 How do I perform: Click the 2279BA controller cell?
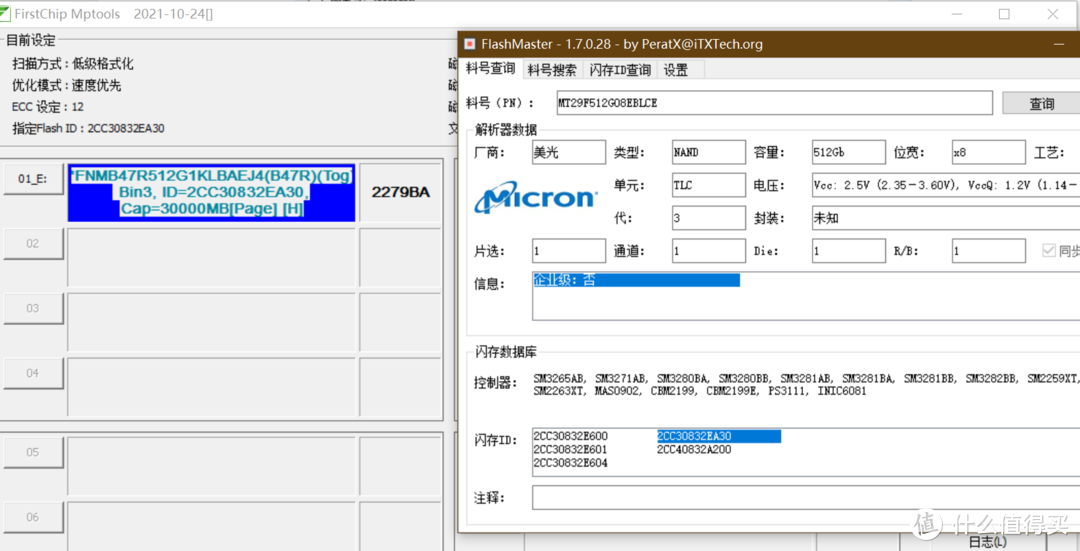tap(400, 193)
